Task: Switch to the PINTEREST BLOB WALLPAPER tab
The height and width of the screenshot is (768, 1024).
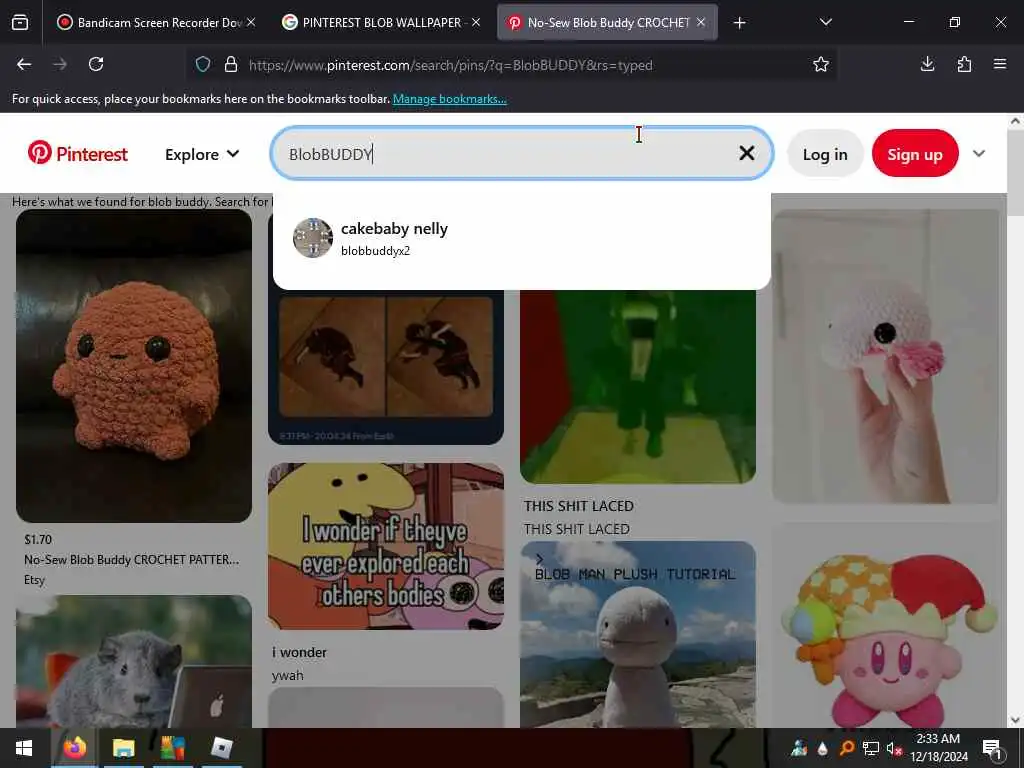Action: (x=381, y=22)
